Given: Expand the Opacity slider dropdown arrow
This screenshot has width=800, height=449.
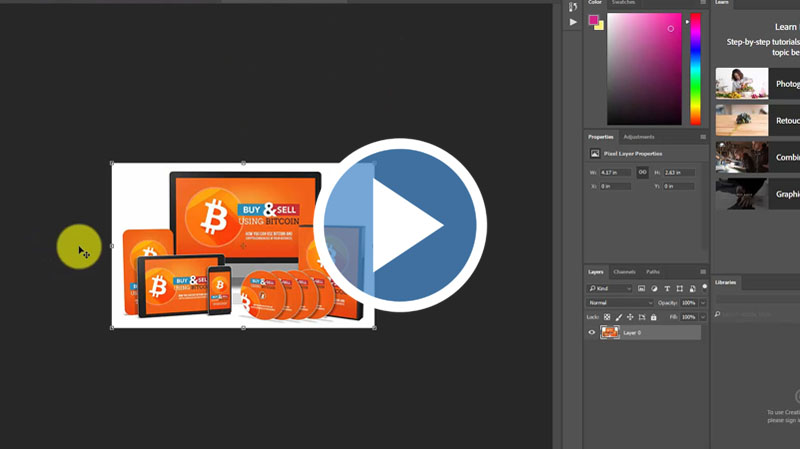Looking at the screenshot, I should (703, 302).
